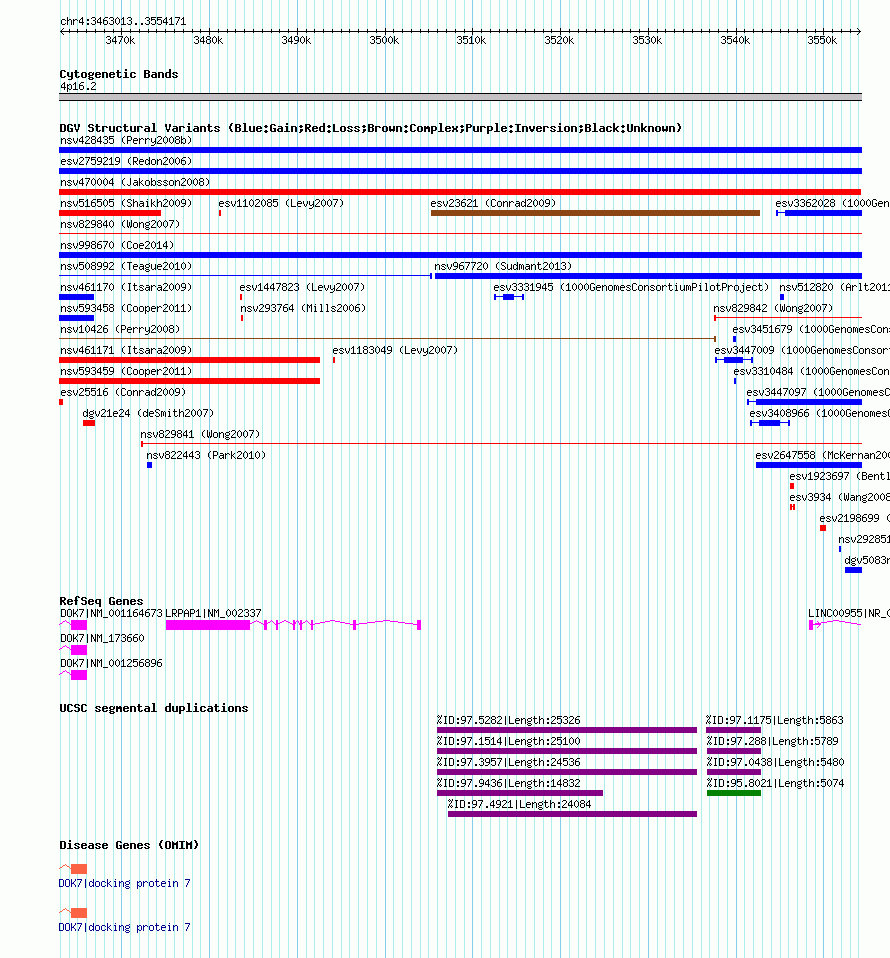
Task: Open variant nsv461170 (Itsara2009) label
Action: click(x=126, y=287)
